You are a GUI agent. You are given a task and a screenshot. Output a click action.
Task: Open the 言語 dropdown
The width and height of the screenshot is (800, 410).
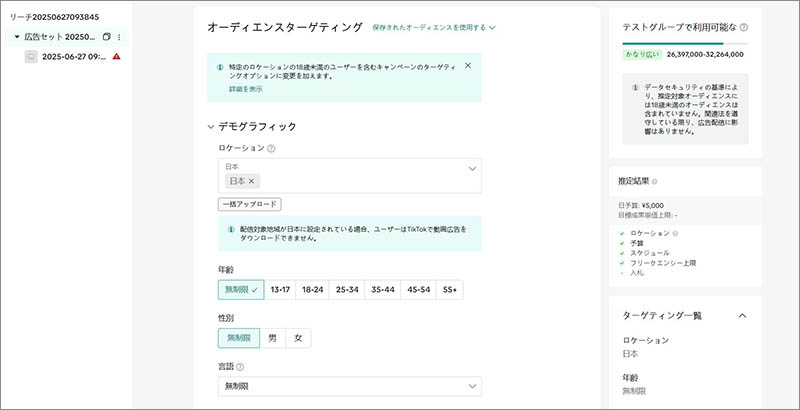click(349, 386)
